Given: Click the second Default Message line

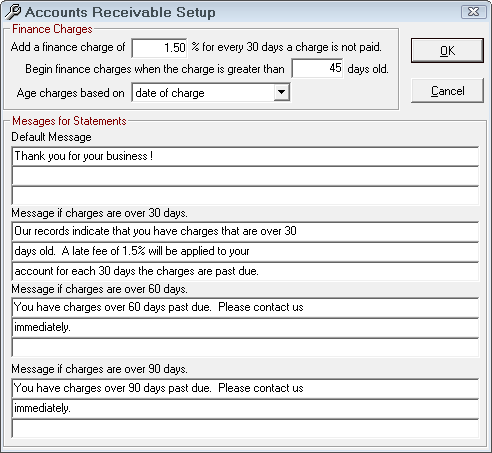Looking at the screenshot, I should click(x=245, y=176).
